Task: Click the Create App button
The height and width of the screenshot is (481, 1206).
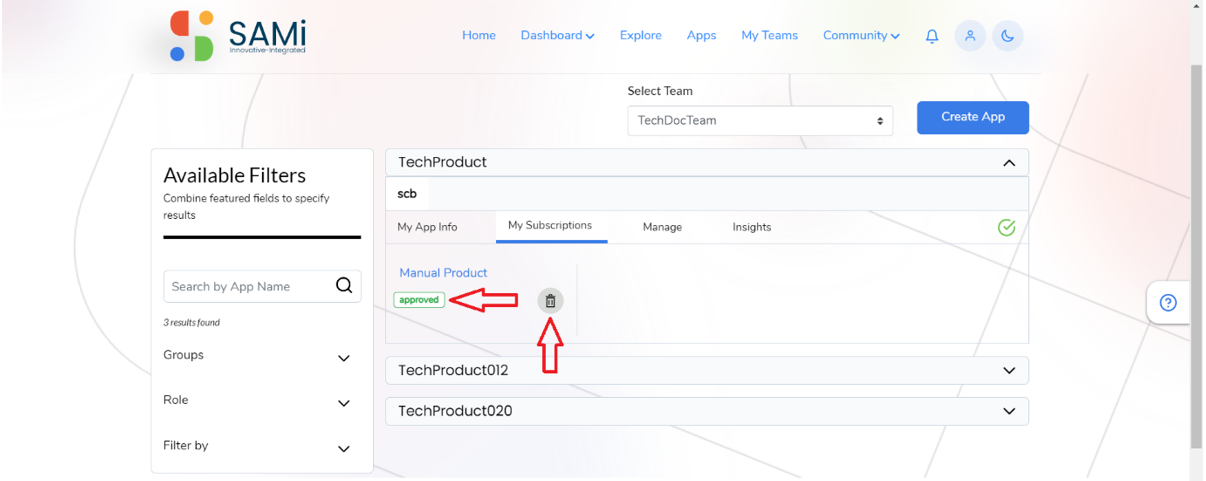Action: 973,117
